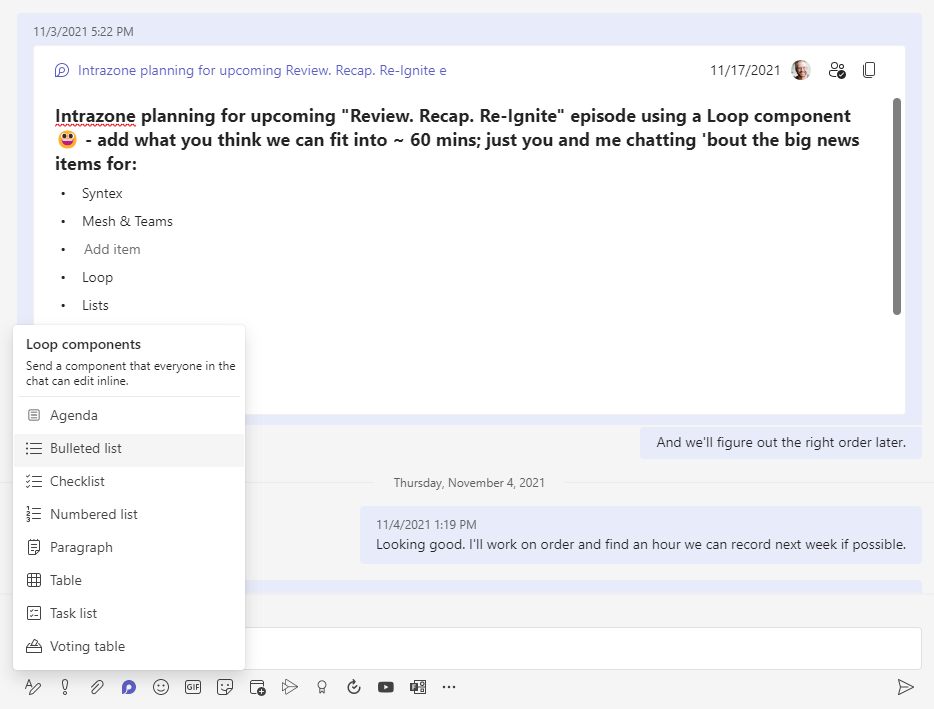The image size is (934, 709).
Task: Click the author avatar on Loop component
Action: pos(801,70)
